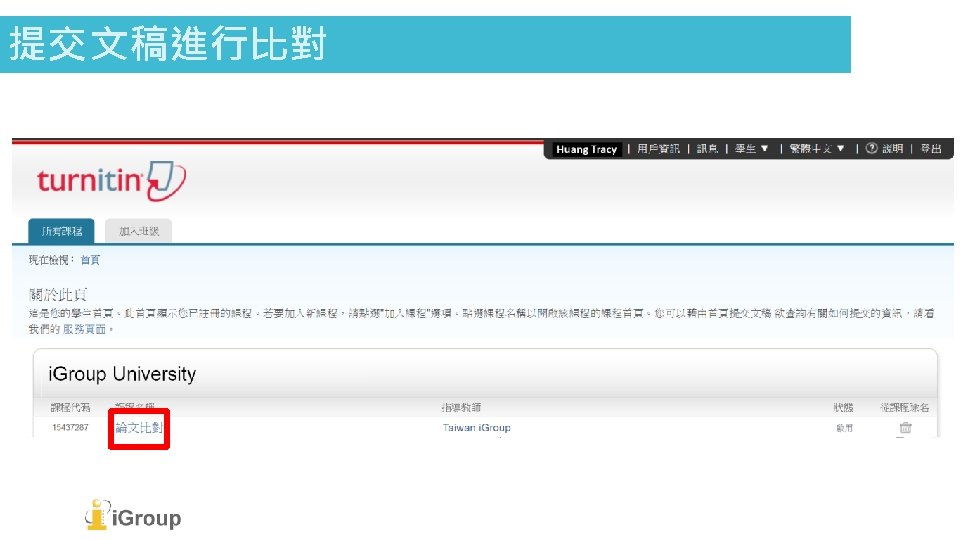Click the Huang Tracy user name
Image resolution: width=960 pixels, height=540 pixels.
(587, 149)
